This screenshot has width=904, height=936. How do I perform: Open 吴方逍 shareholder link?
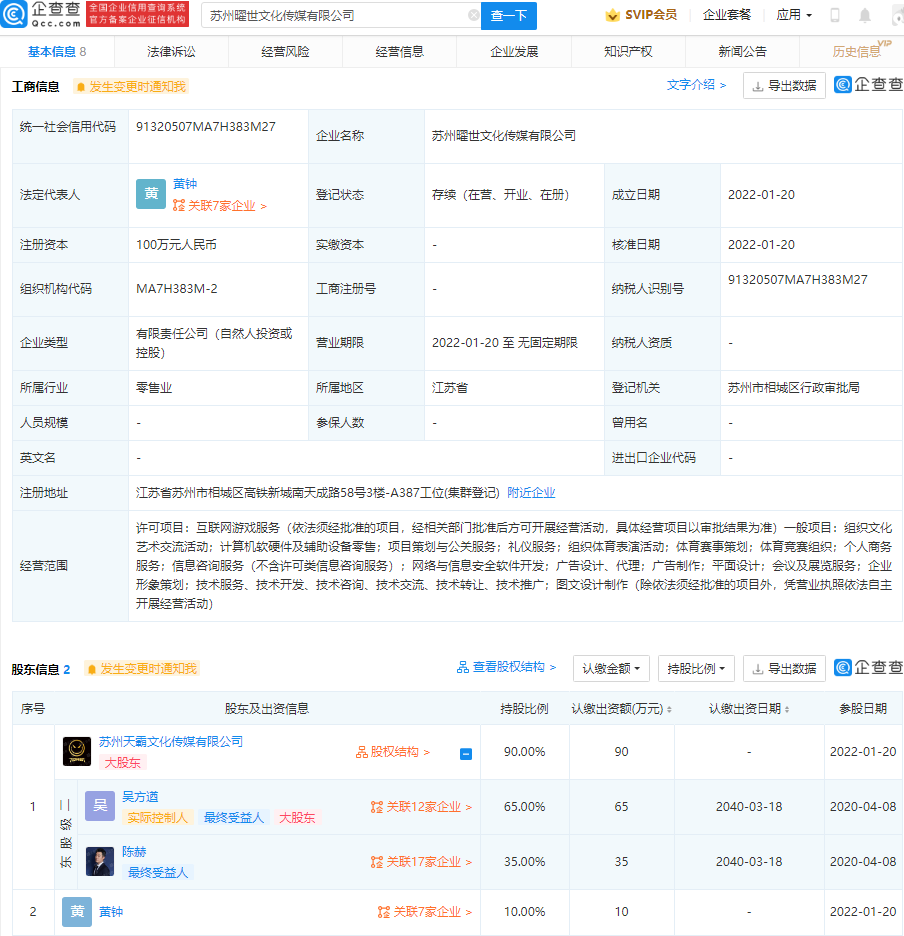(x=140, y=797)
